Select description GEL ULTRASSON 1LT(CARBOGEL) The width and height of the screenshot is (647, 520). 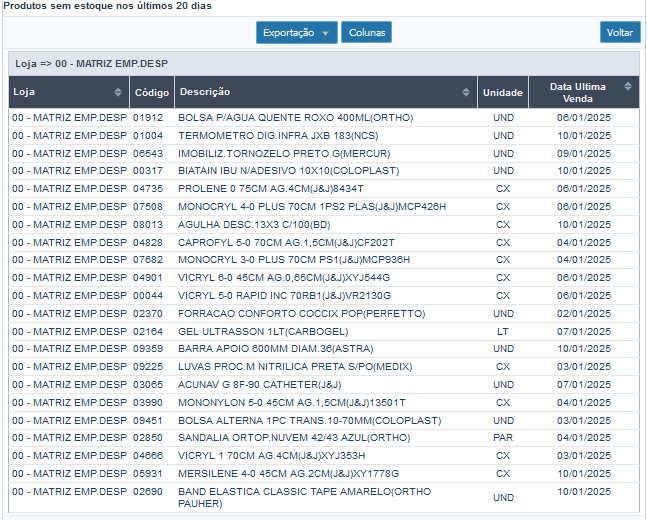[263, 332]
